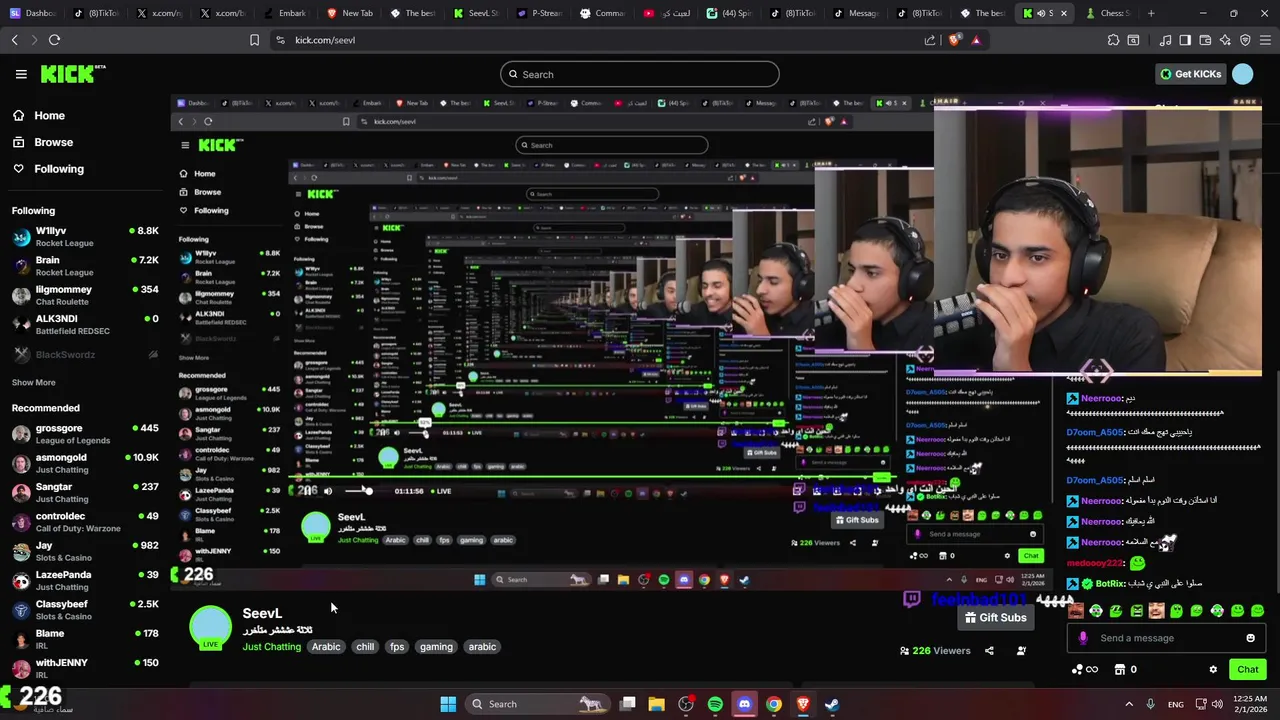Open the Leo AI sparkle icon
This screenshot has width=1280, height=720.
(x=1225, y=40)
